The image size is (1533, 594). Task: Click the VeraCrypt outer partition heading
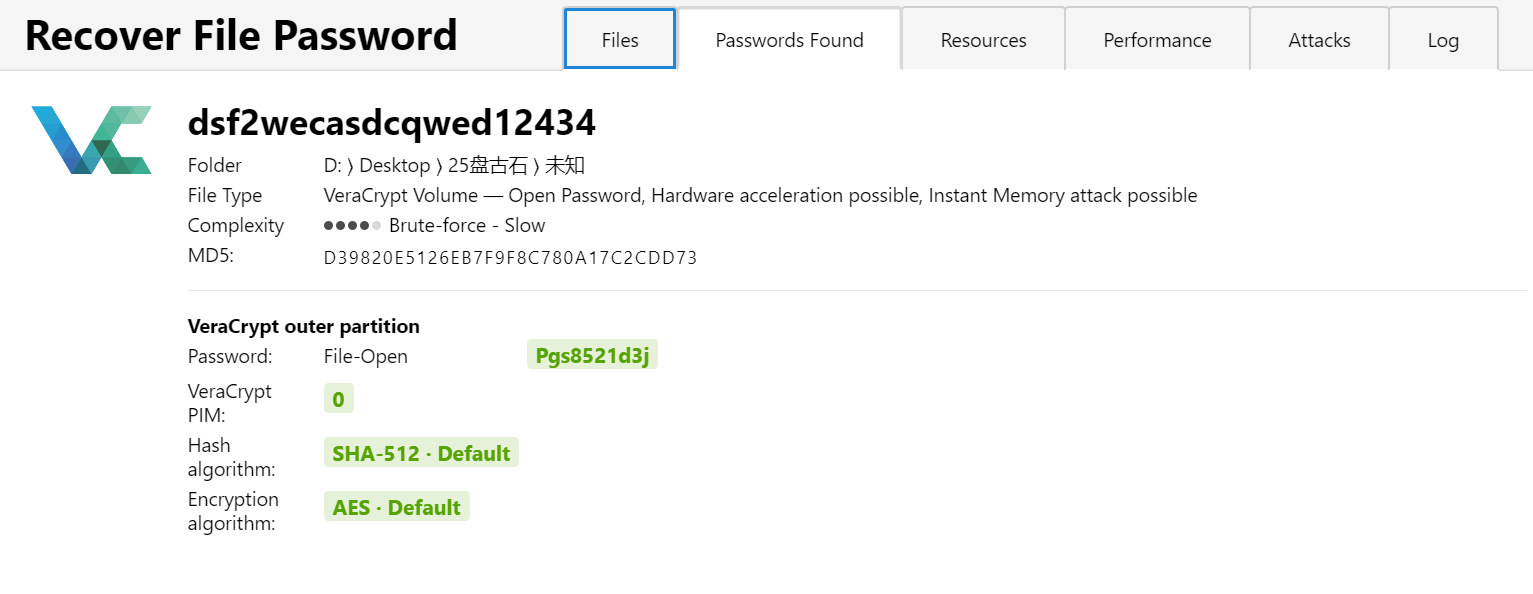[x=303, y=326]
